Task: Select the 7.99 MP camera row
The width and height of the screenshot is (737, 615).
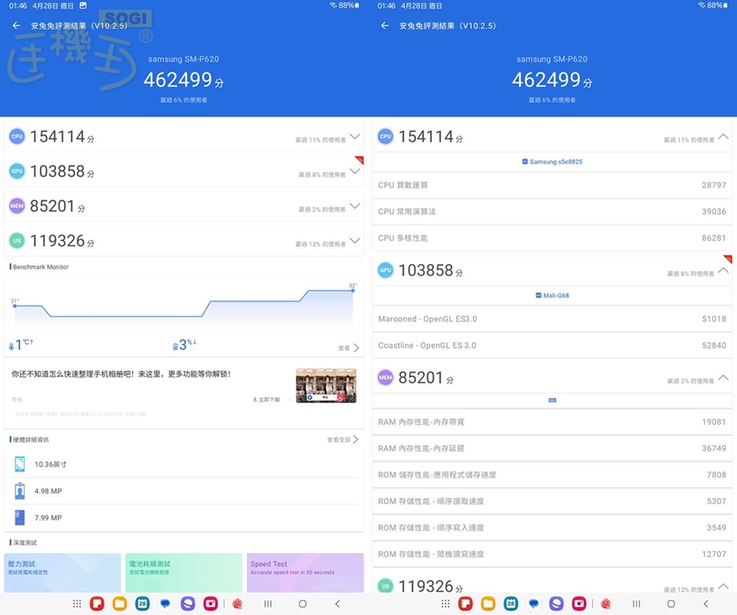Action: [184, 518]
